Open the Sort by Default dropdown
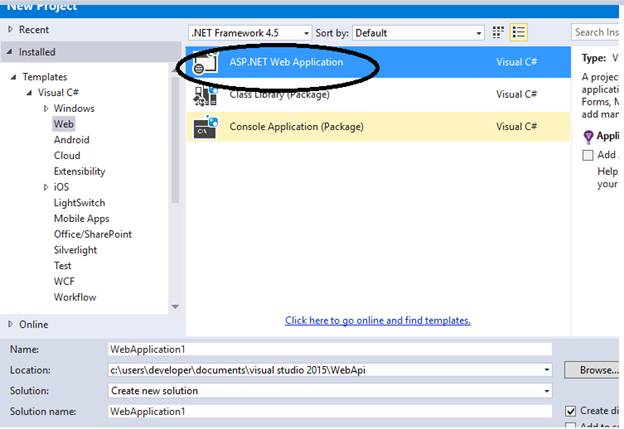 (x=418, y=33)
